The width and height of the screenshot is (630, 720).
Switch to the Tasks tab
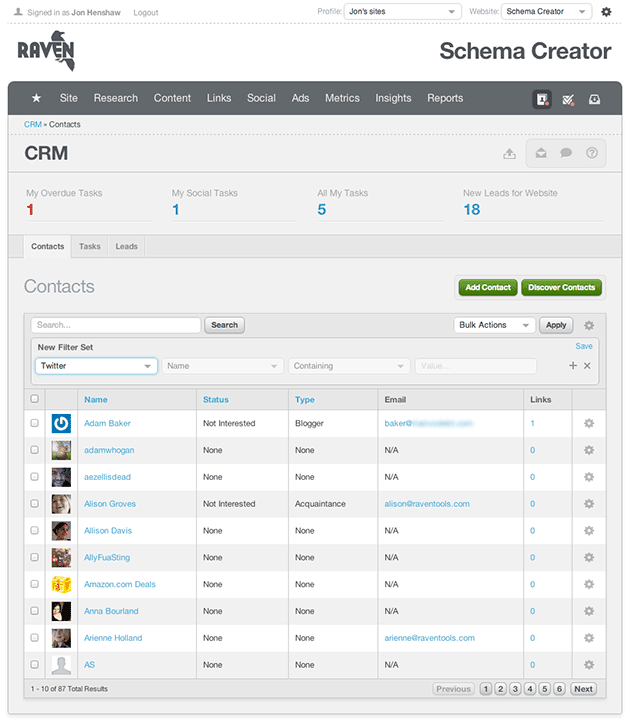pos(90,247)
